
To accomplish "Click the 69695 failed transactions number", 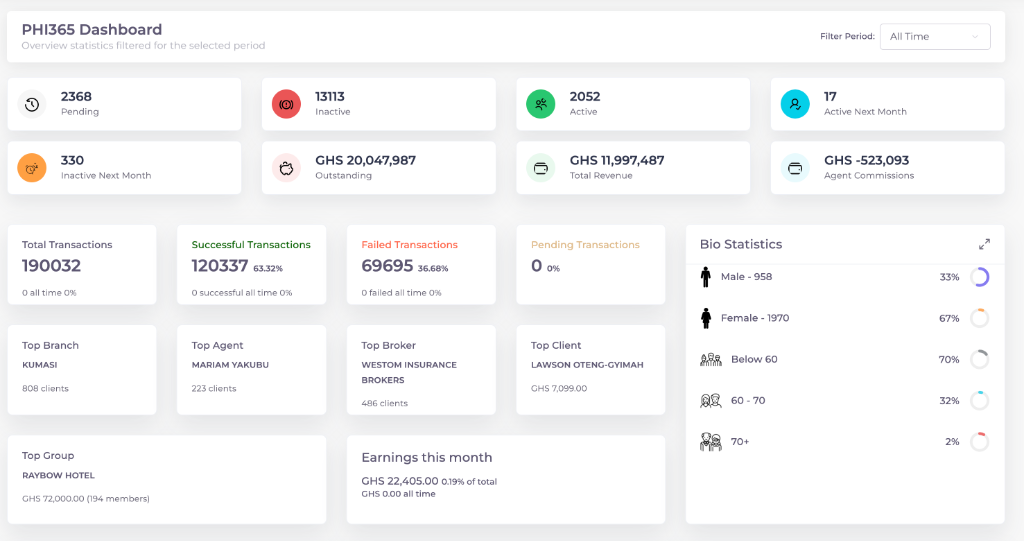I will pyautogui.click(x=387, y=266).
